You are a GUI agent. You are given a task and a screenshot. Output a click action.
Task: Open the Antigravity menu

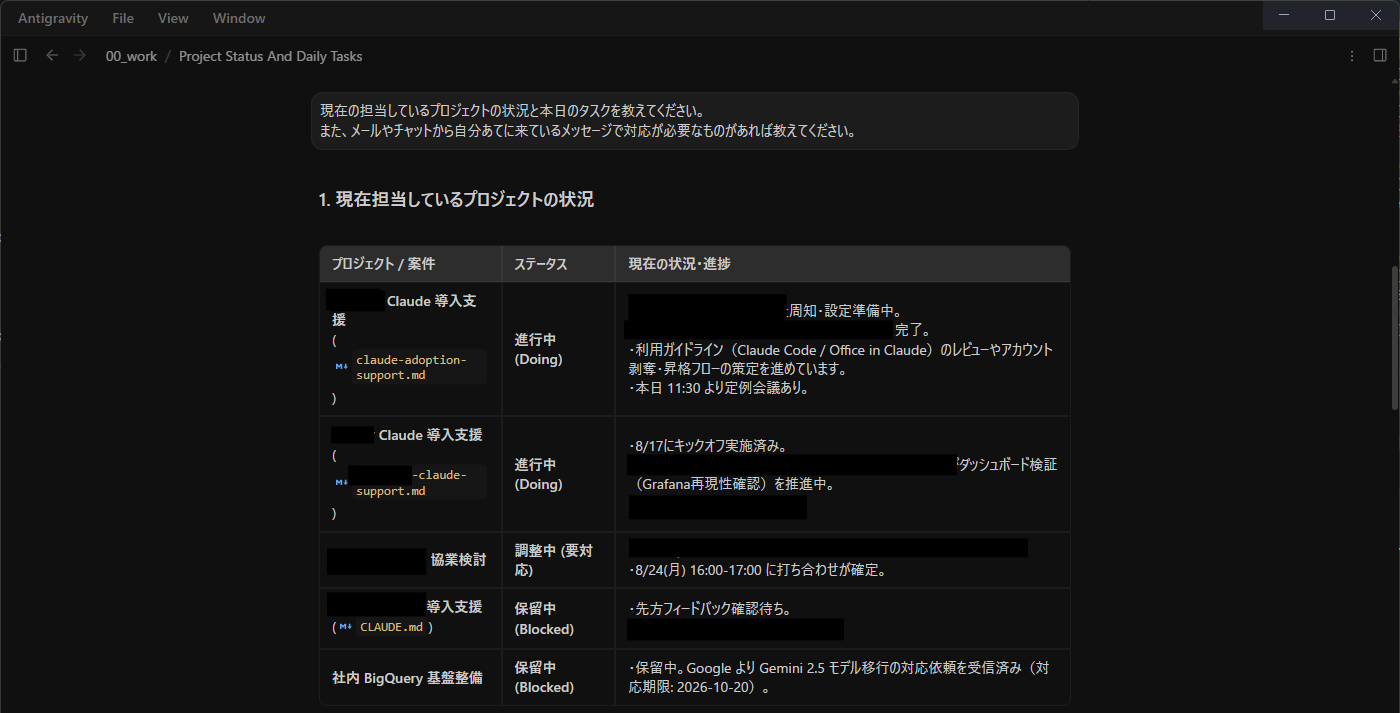tap(53, 18)
